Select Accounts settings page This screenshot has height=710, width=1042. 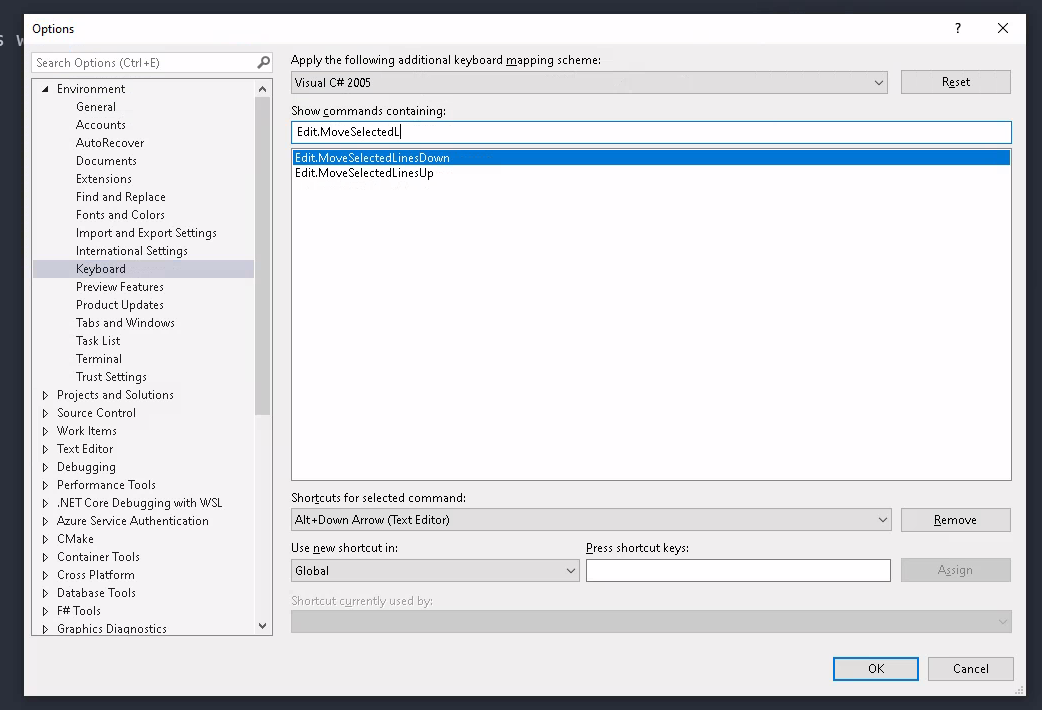[x=100, y=124]
